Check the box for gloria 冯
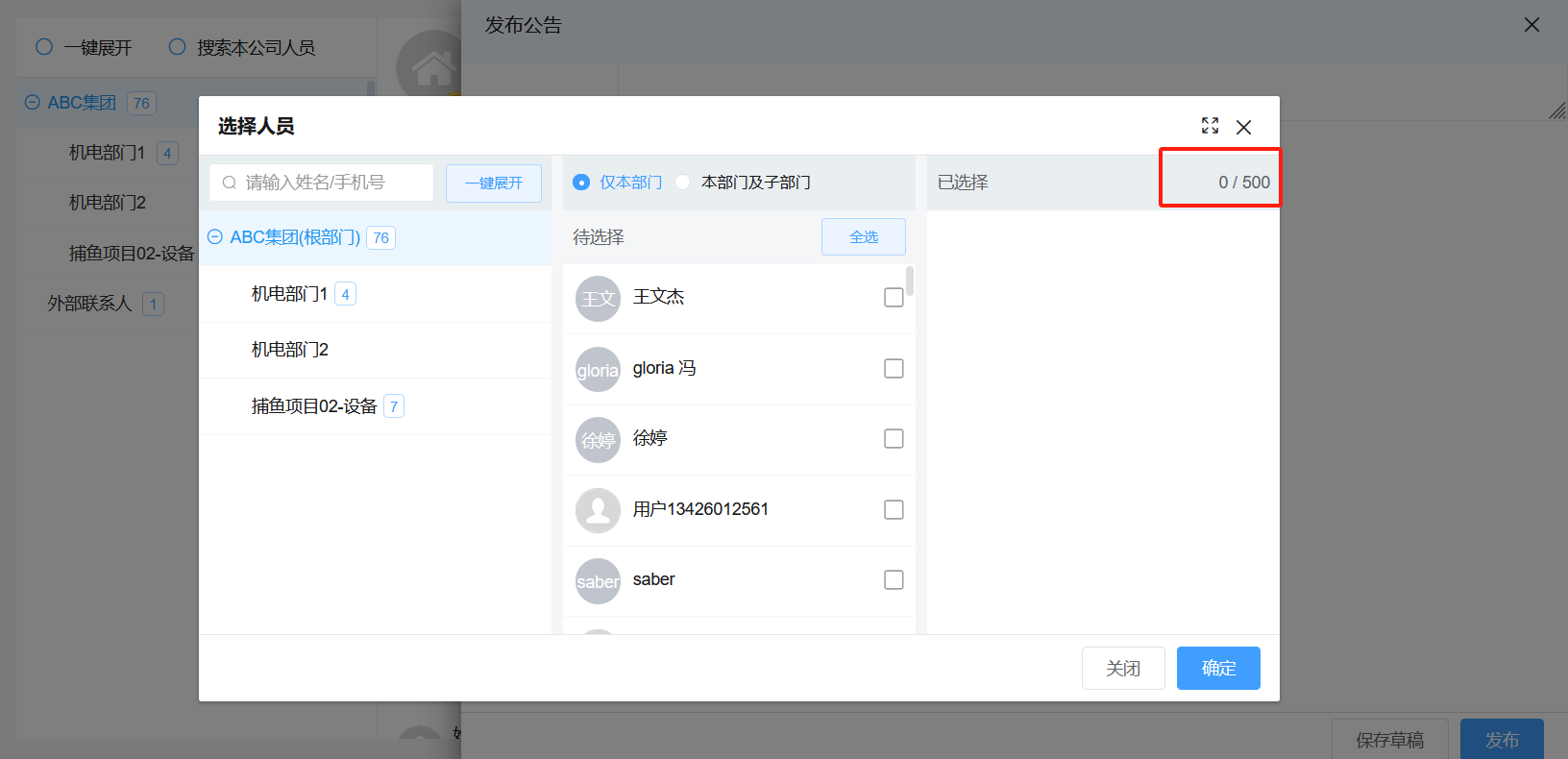The image size is (1568, 759). click(894, 369)
